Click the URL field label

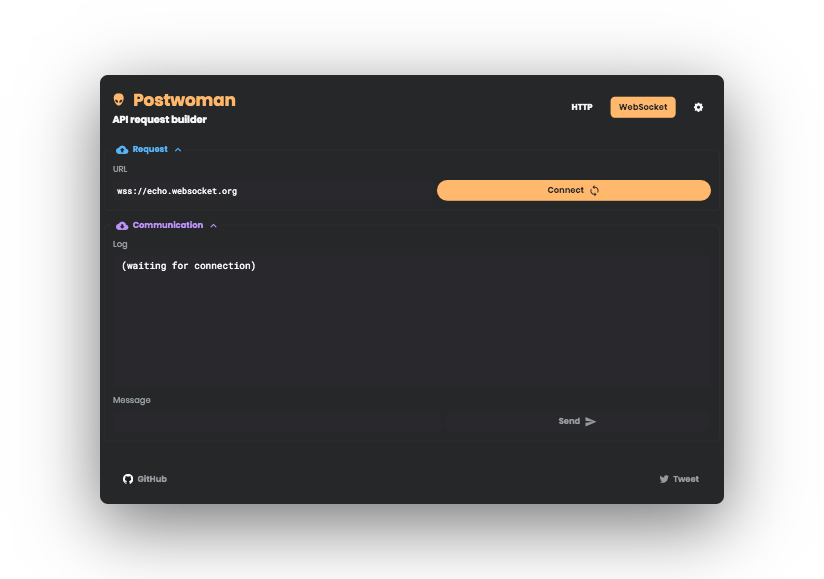pos(120,169)
